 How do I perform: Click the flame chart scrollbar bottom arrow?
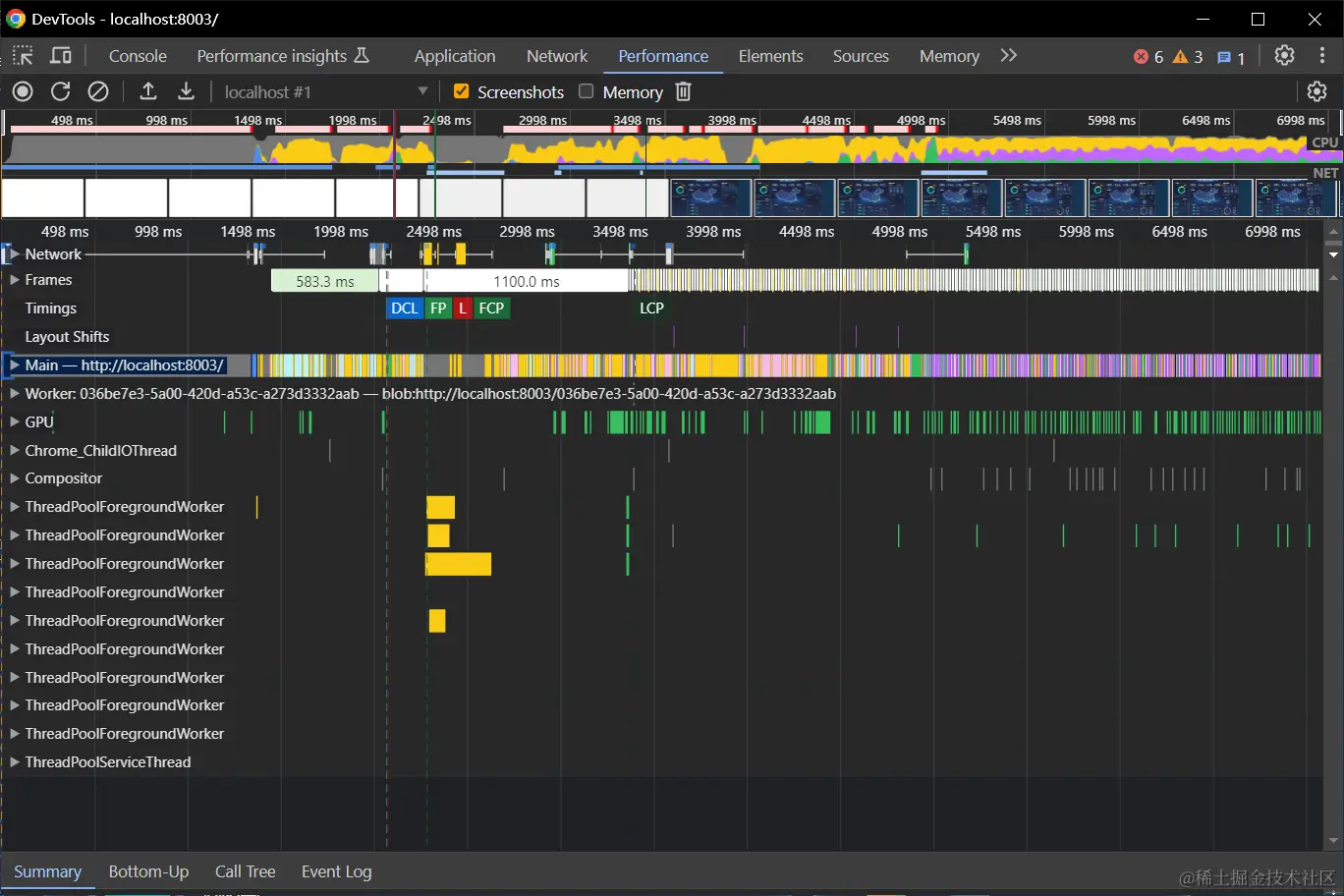[x=1333, y=841]
